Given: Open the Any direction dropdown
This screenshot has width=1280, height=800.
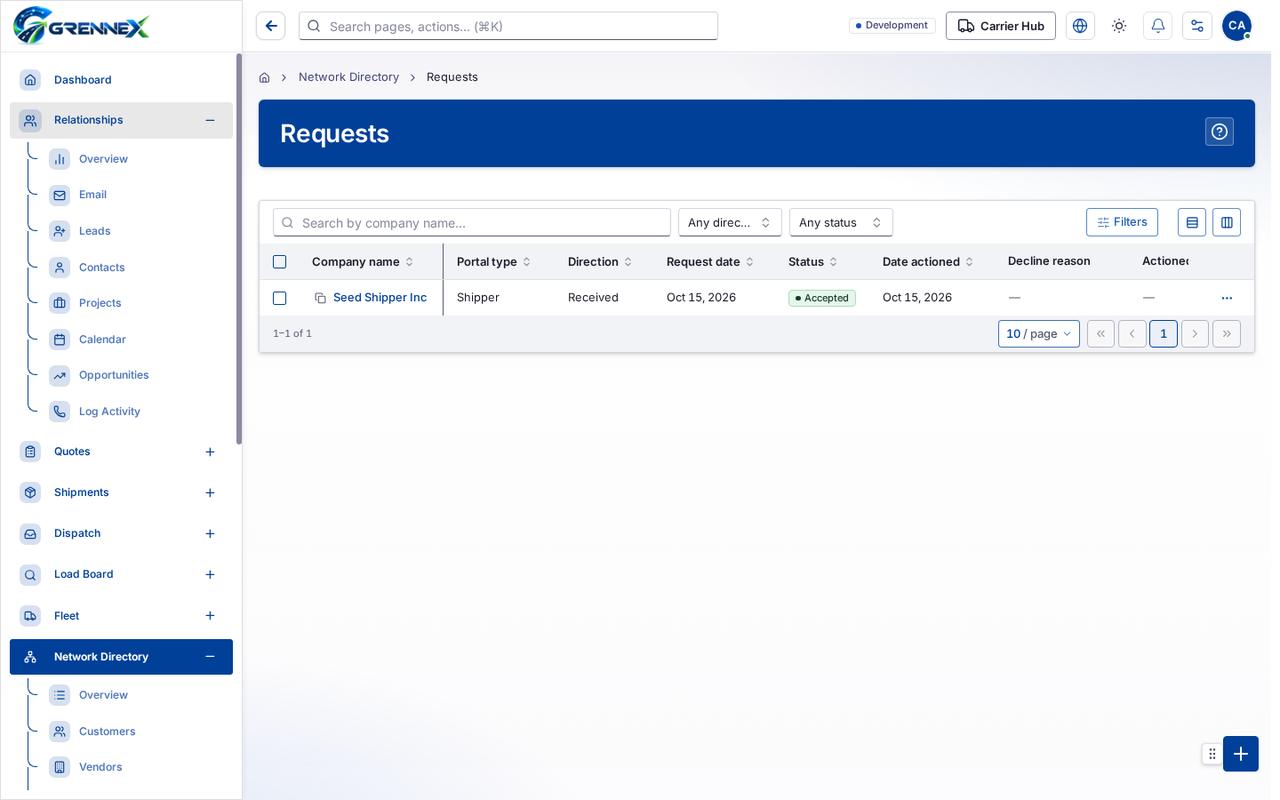Looking at the screenshot, I should [730, 222].
